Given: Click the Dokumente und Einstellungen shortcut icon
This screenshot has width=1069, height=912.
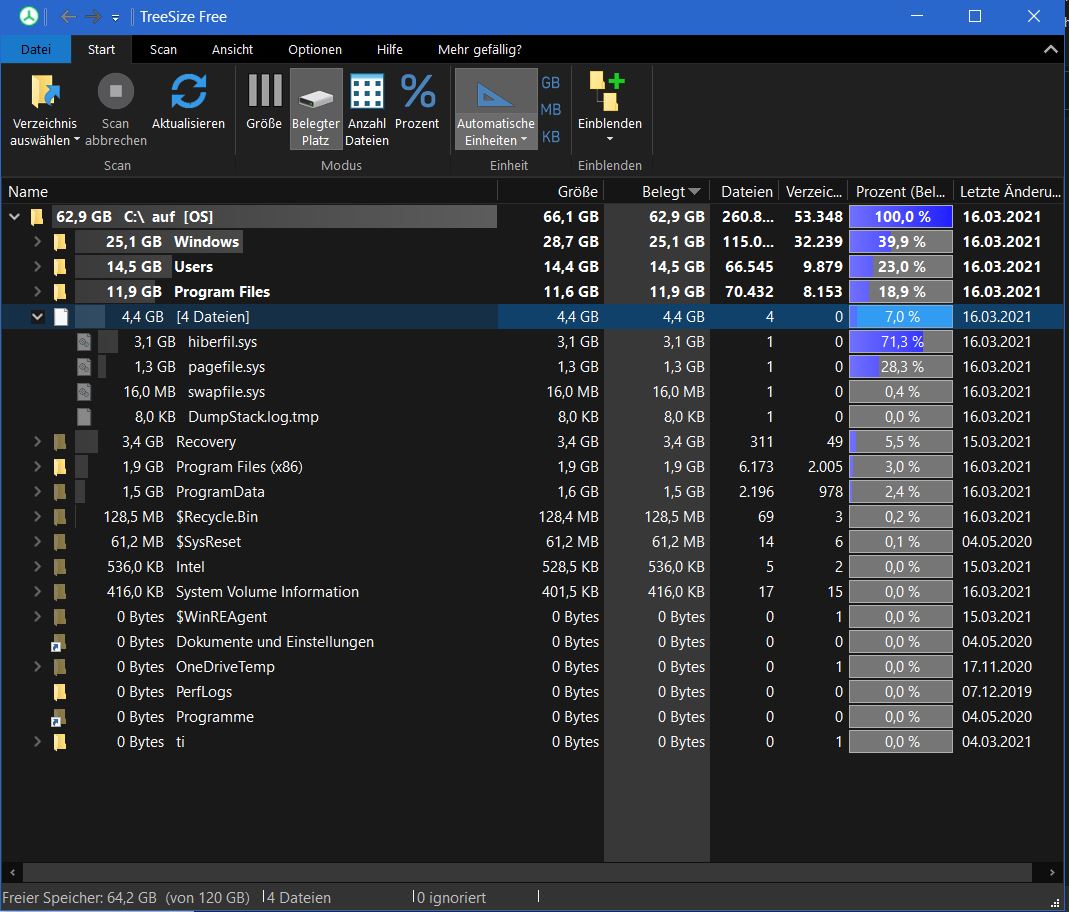Looking at the screenshot, I should coord(59,642).
